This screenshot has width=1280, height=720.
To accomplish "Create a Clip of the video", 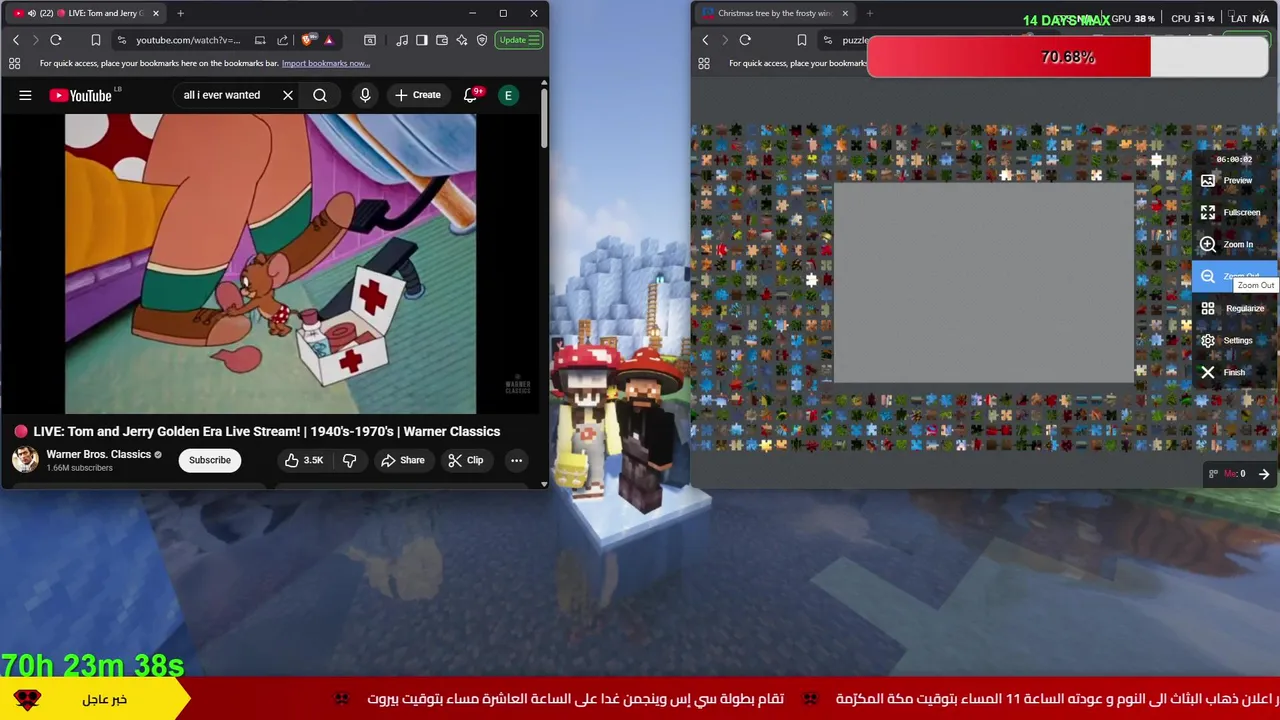I will coord(466,460).
